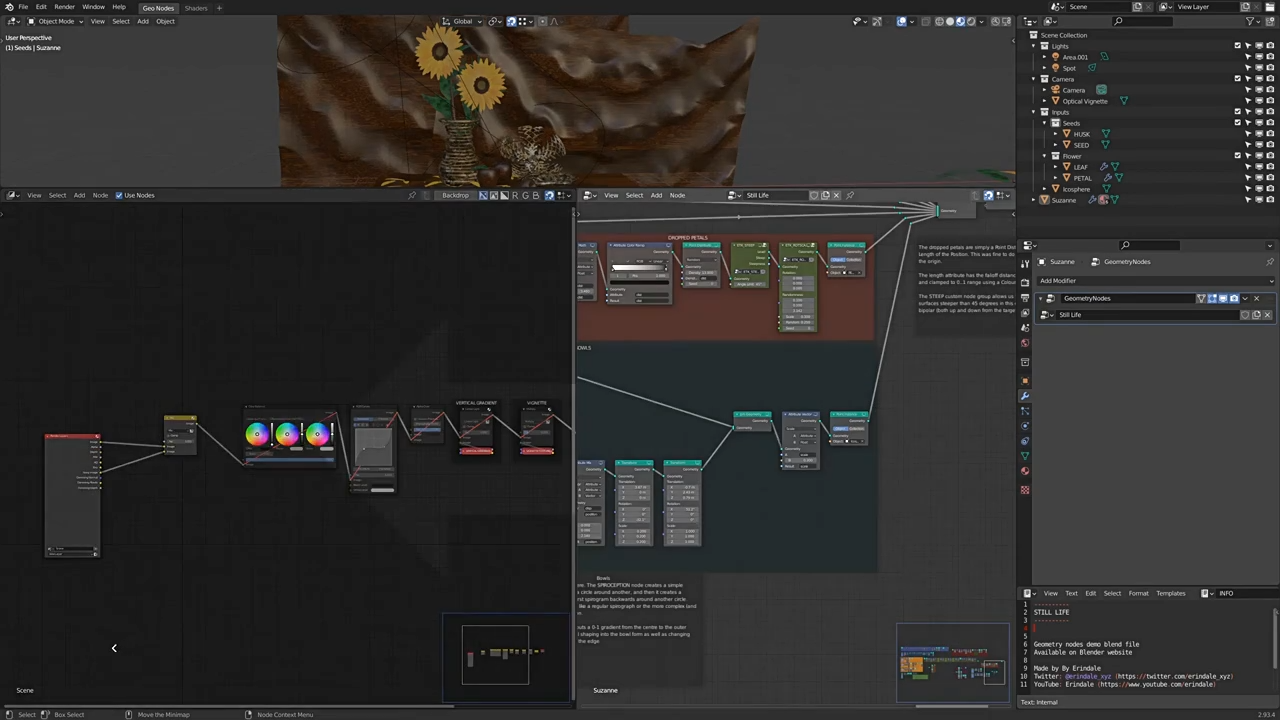The image size is (1280, 720).
Task: Collapse the GeometryNodes modifier panel
Action: pyautogui.click(x=1040, y=299)
